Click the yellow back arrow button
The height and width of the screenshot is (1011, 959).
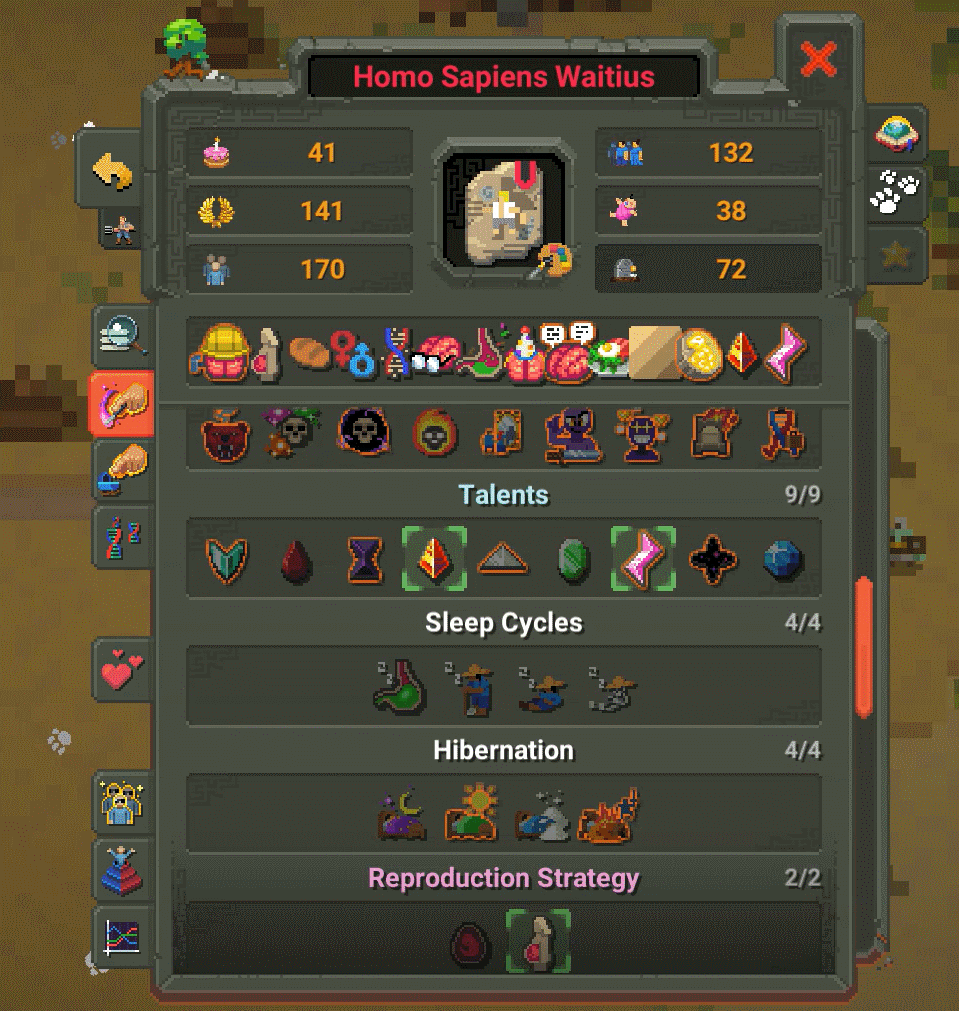pyautogui.click(x=113, y=170)
